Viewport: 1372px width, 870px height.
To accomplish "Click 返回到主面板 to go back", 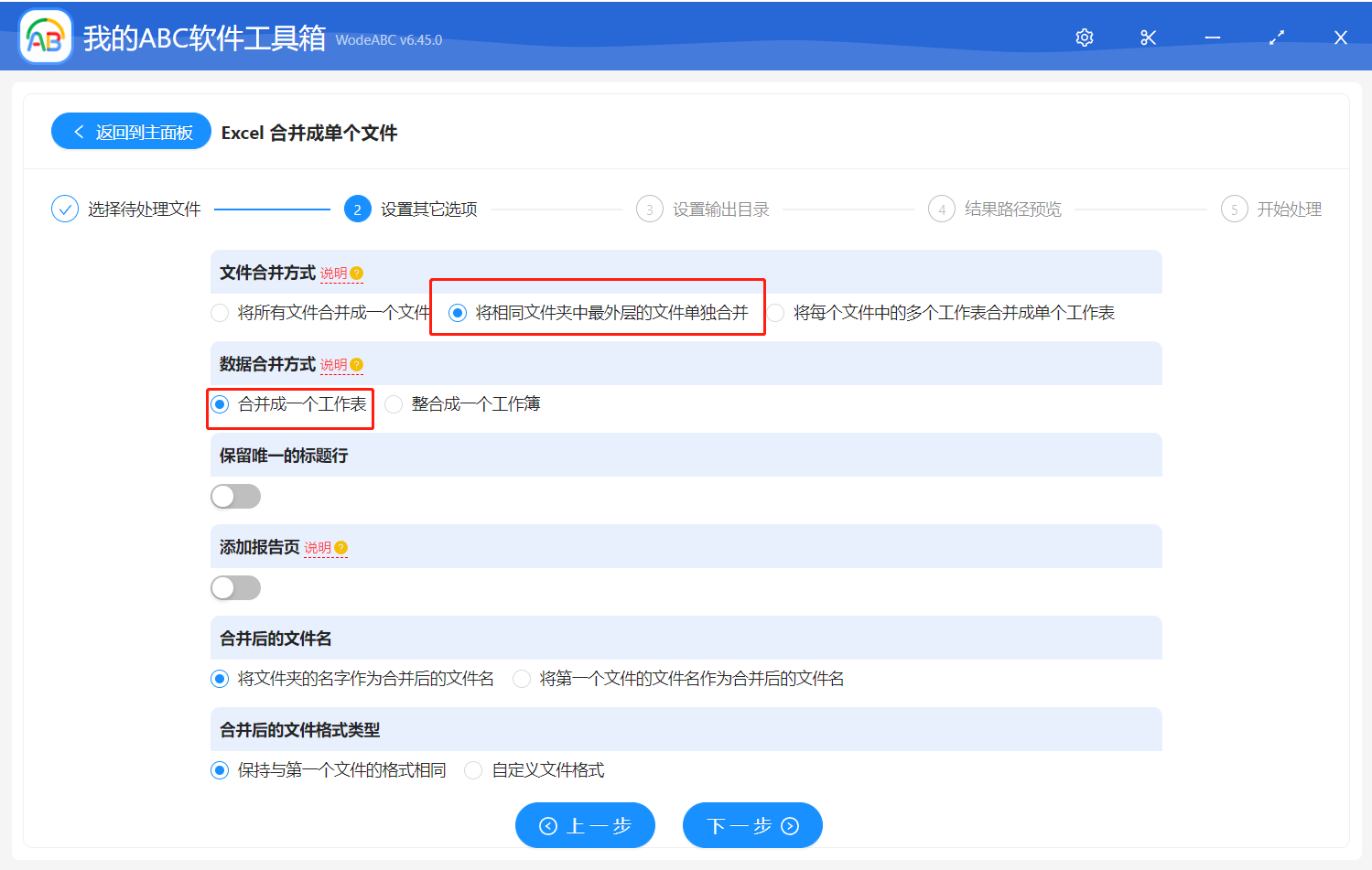I will (x=131, y=131).
